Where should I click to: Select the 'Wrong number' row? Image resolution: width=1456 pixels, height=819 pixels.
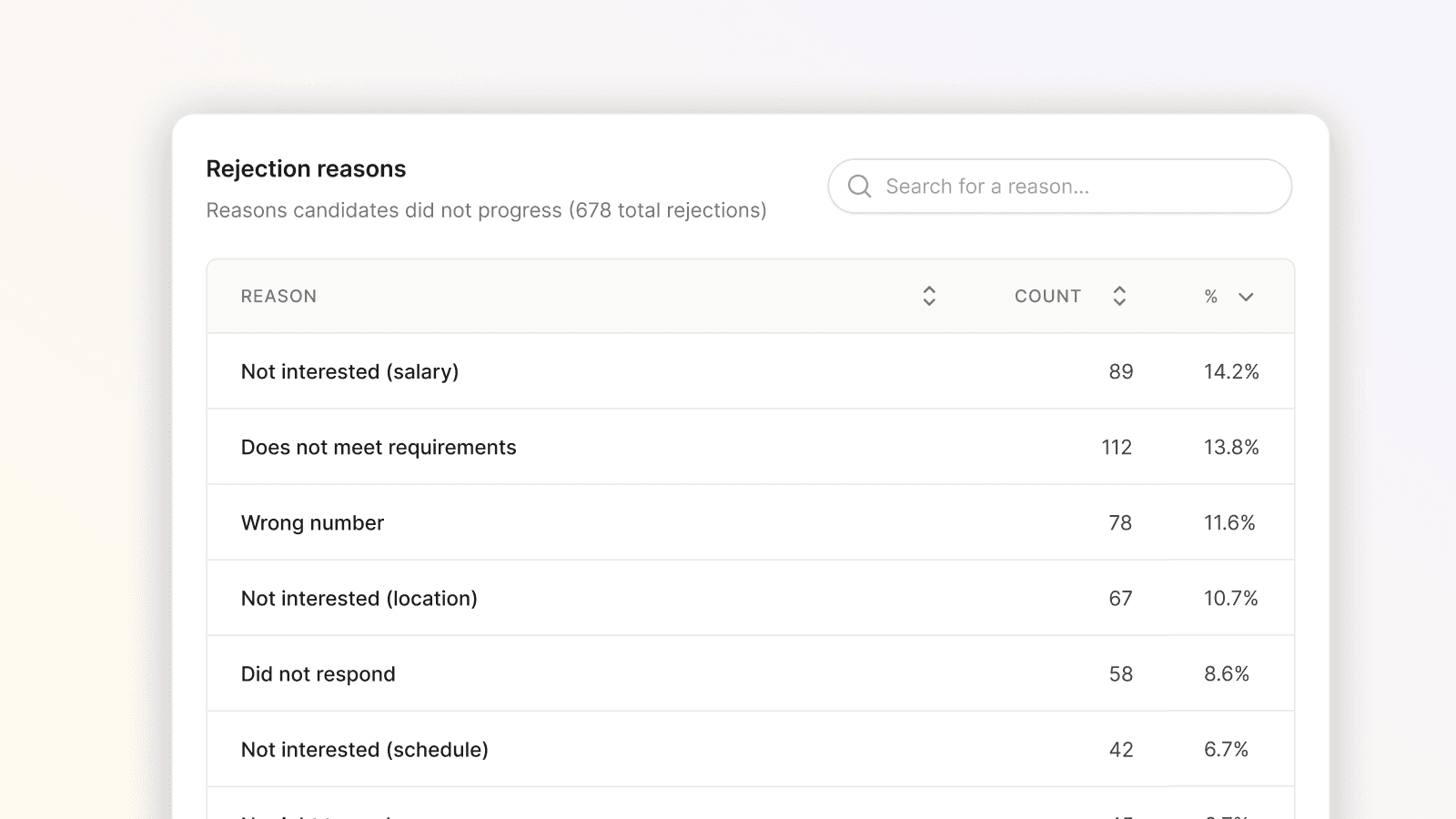[751, 522]
